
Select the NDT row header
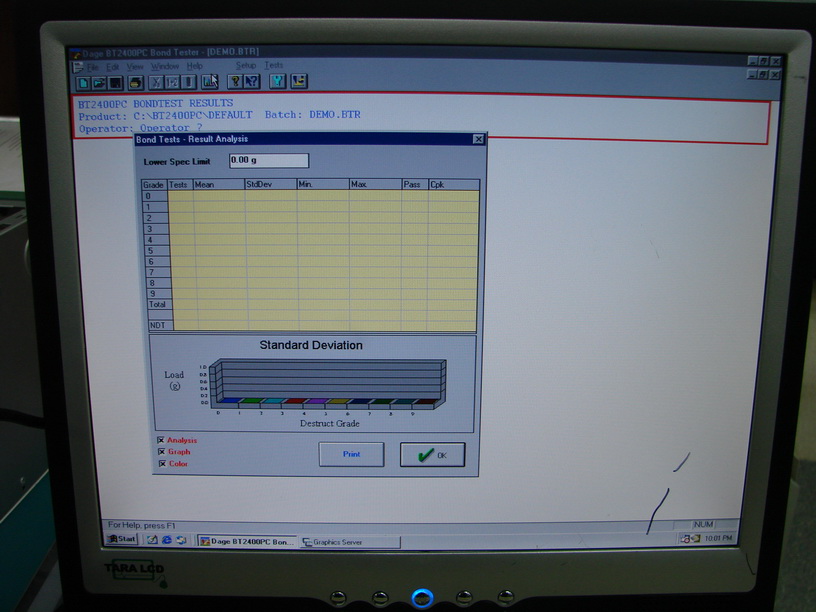click(x=159, y=325)
